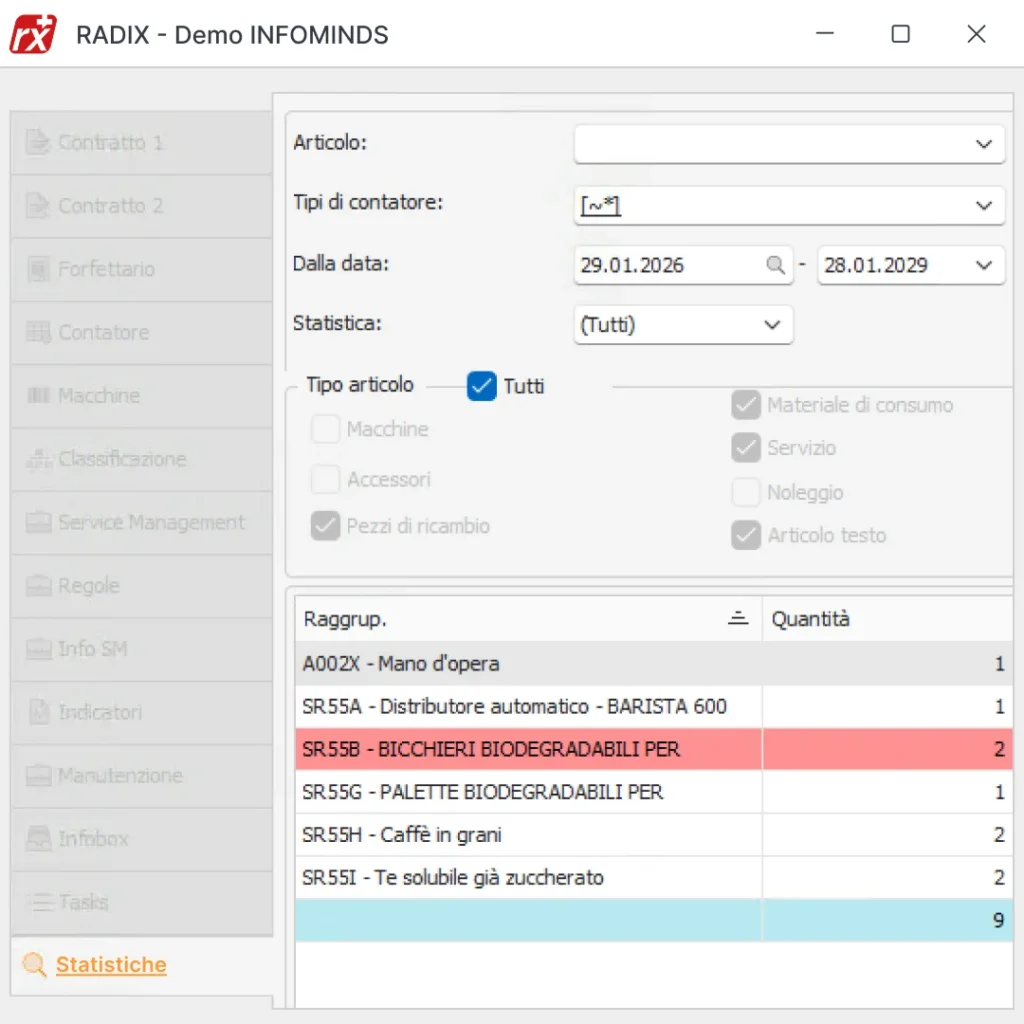This screenshot has height=1024, width=1024.
Task: Click the Statistiche link
Action: (x=111, y=965)
